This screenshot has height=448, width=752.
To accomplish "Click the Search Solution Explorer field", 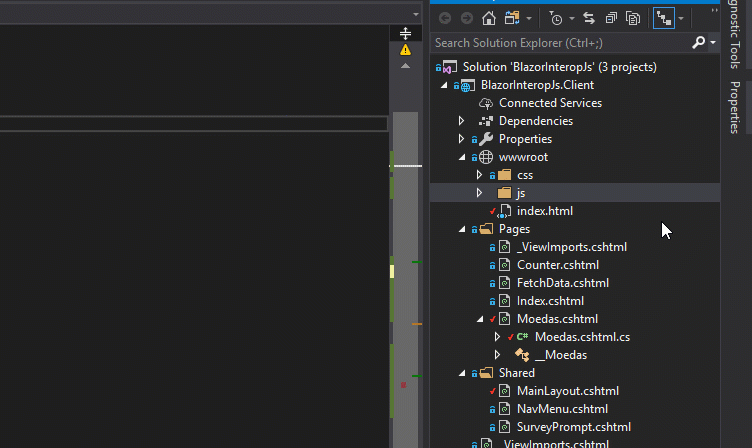I will pyautogui.click(x=561, y=43).
